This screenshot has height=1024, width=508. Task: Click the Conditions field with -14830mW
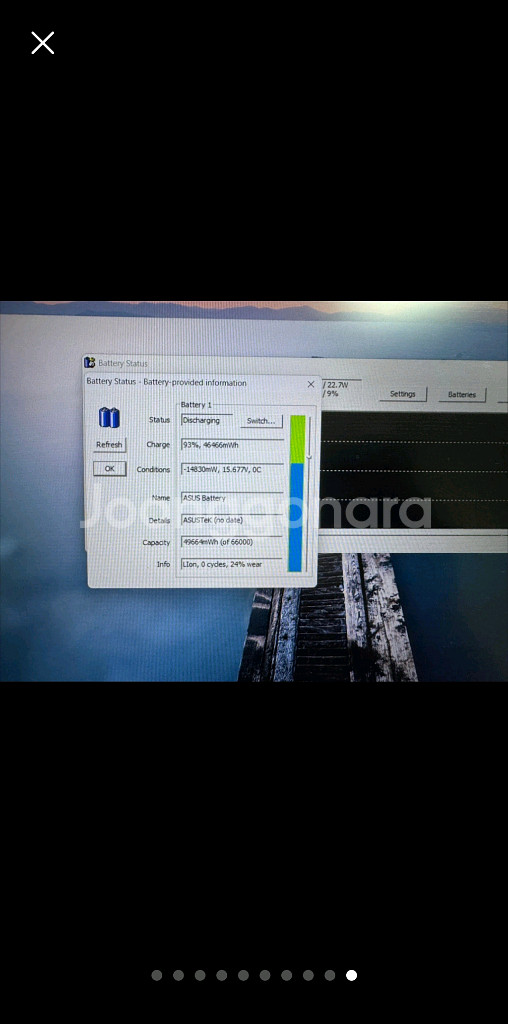click(232, 470)
